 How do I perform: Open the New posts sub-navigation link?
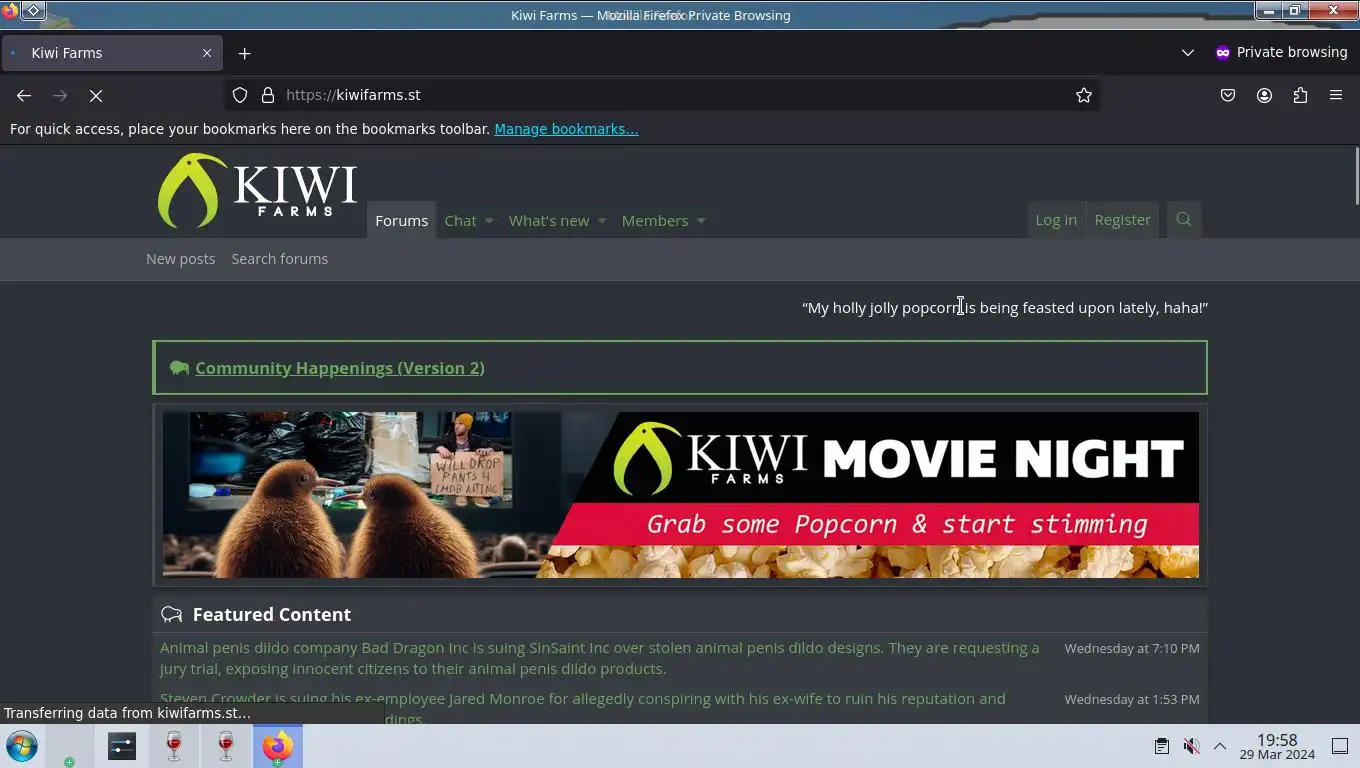pos(181,259)
